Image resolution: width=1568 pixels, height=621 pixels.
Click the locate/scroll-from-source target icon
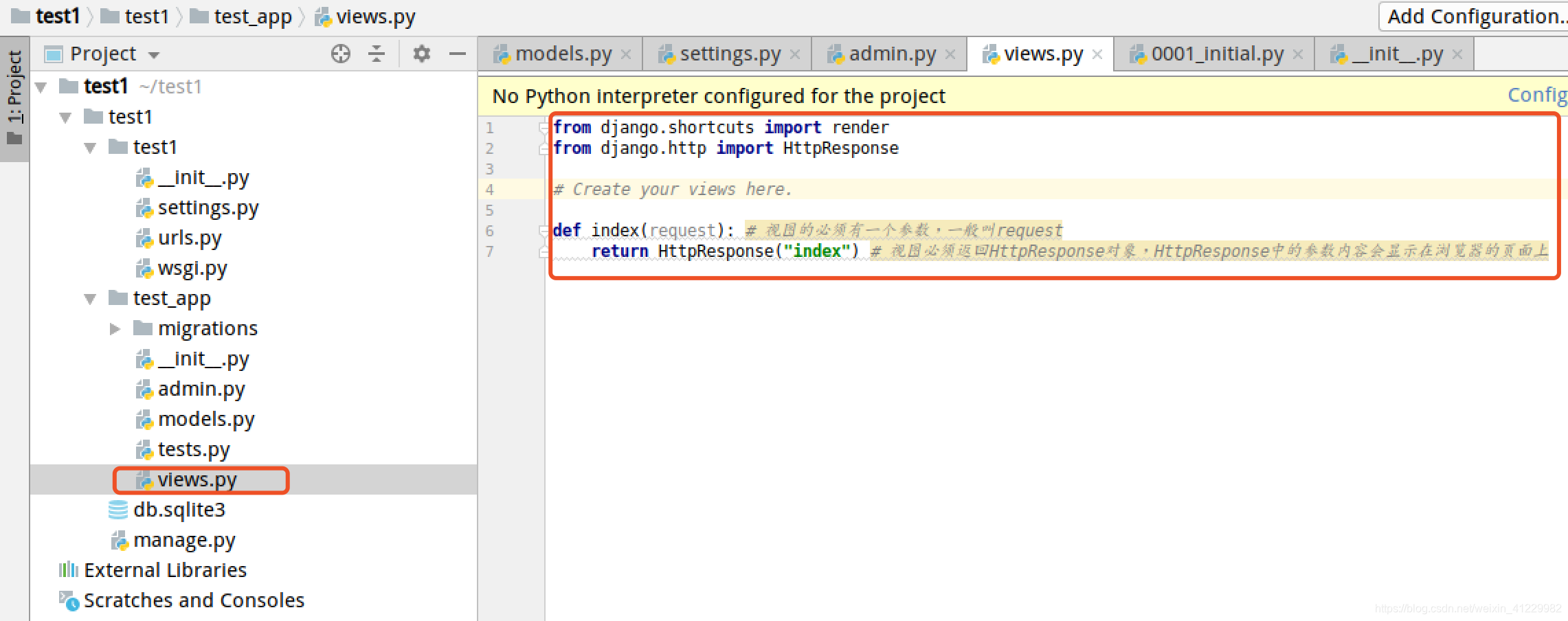341,54
